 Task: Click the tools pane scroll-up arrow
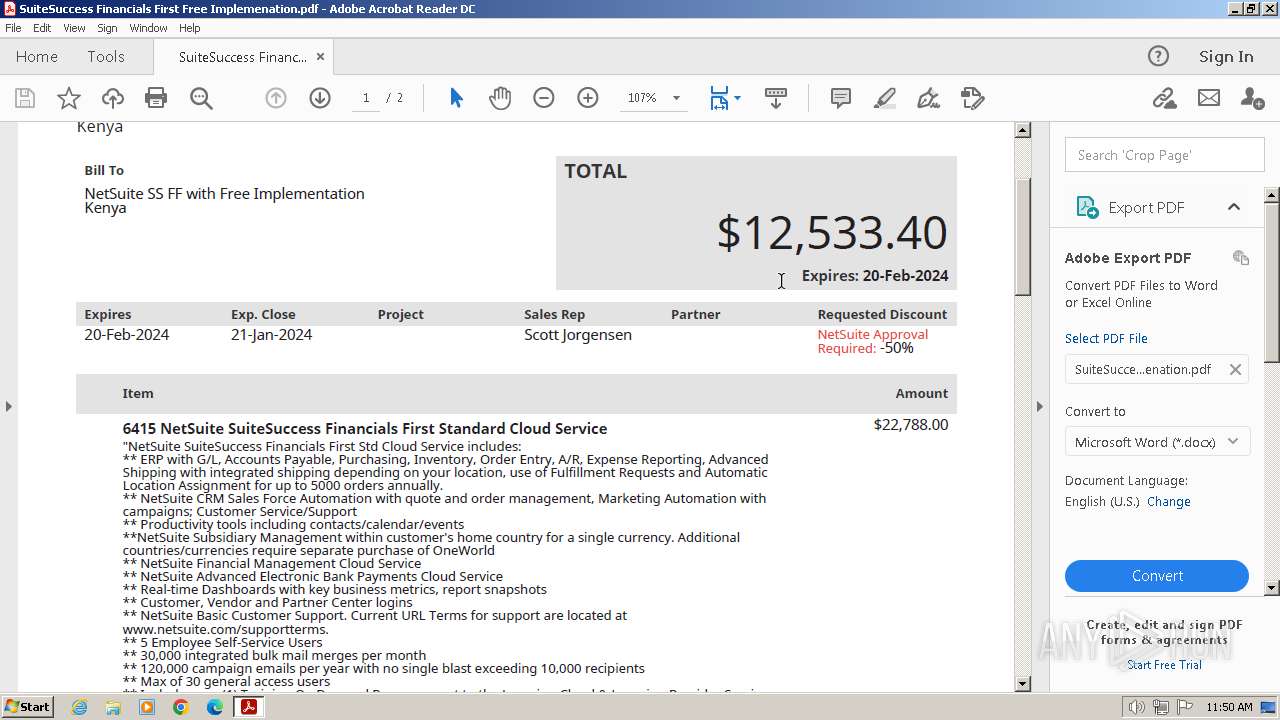click(x=1272, y=194)
